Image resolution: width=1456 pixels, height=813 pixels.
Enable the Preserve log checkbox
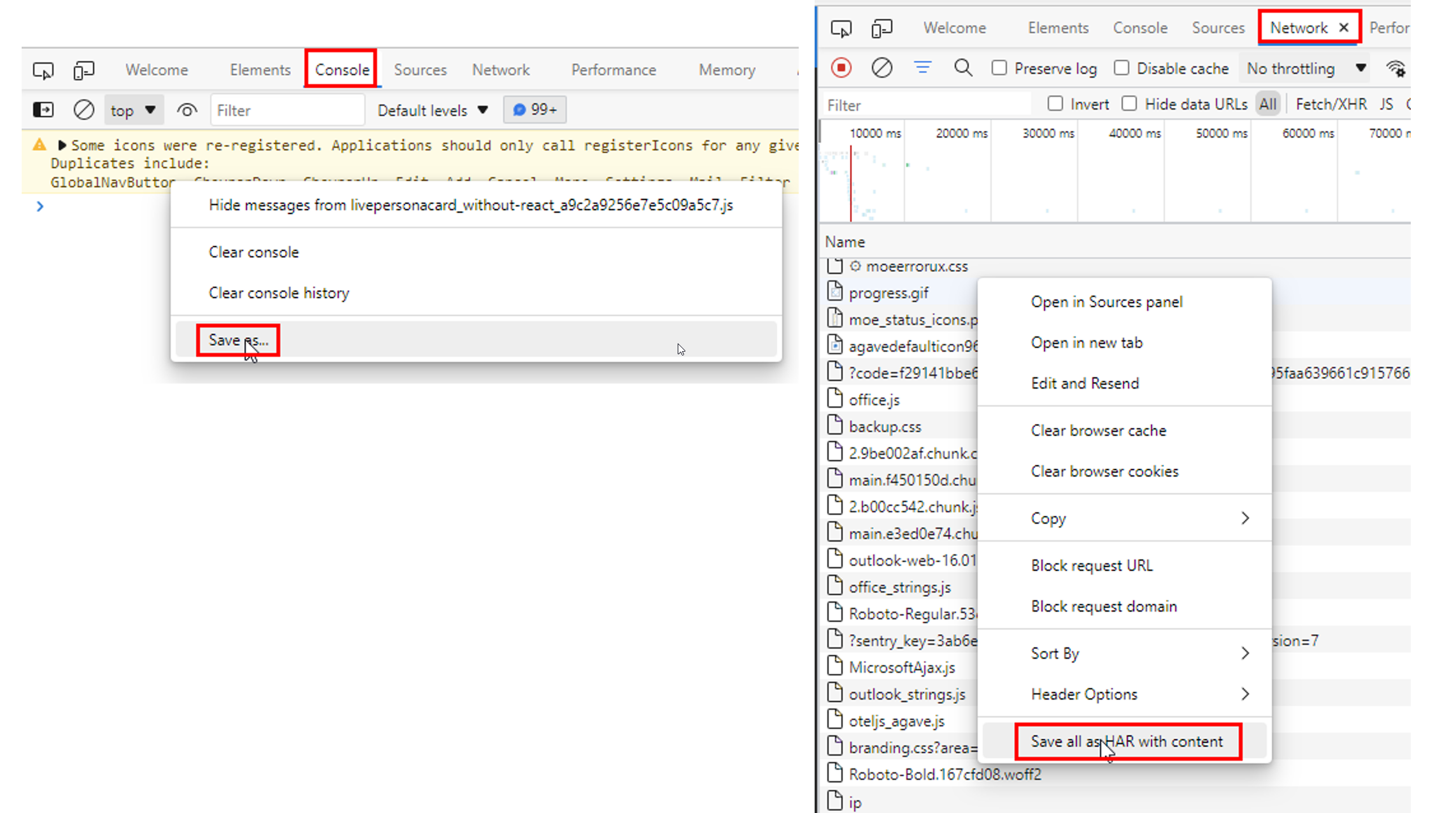(999, 68)
